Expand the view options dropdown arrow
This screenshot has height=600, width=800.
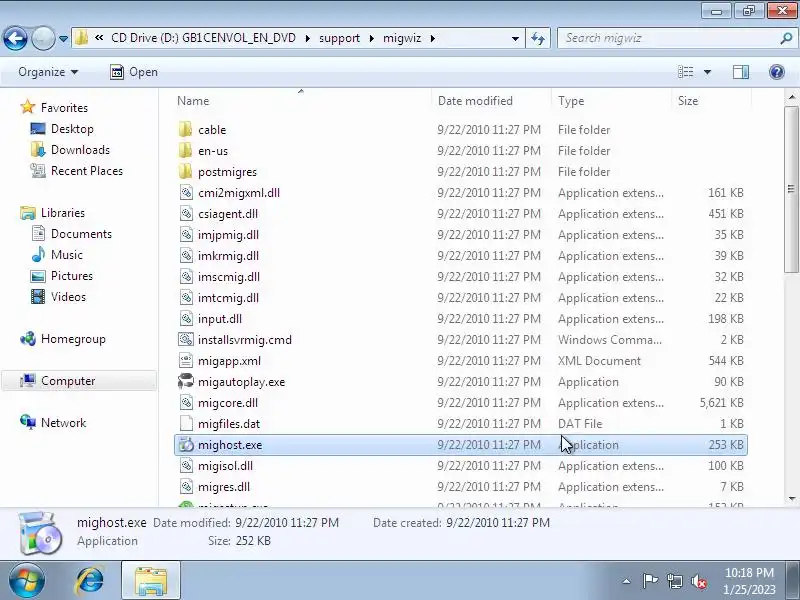click(707, 72)
